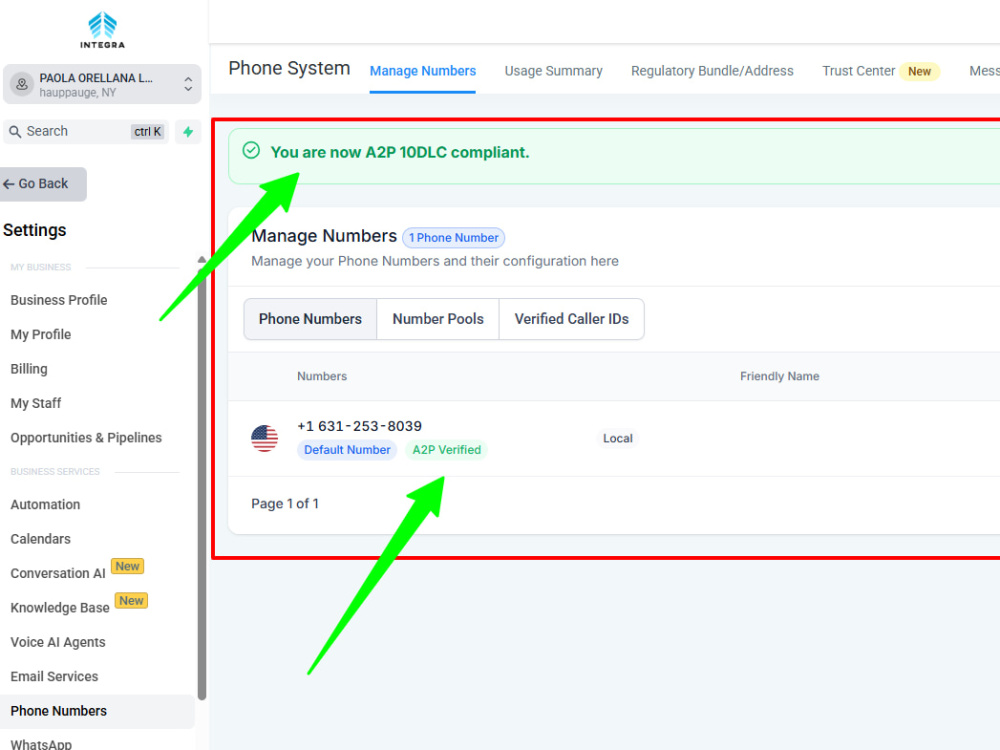The image size is (1000, 750).
Task: Open Opportunities & Pipelines settings
Action: pyautogui.click(x=86, y=438)
